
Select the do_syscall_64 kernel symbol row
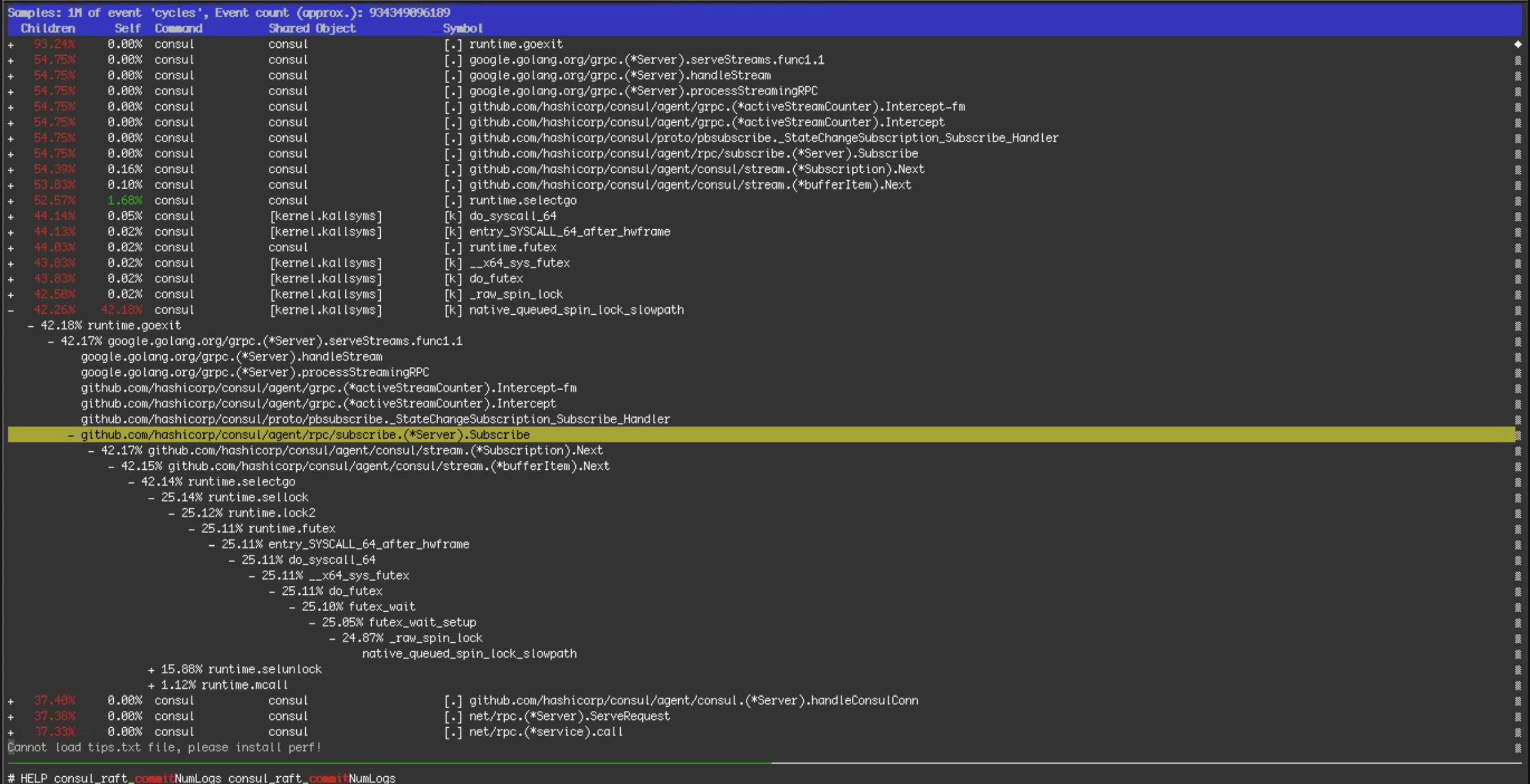[x=512, y=216]
